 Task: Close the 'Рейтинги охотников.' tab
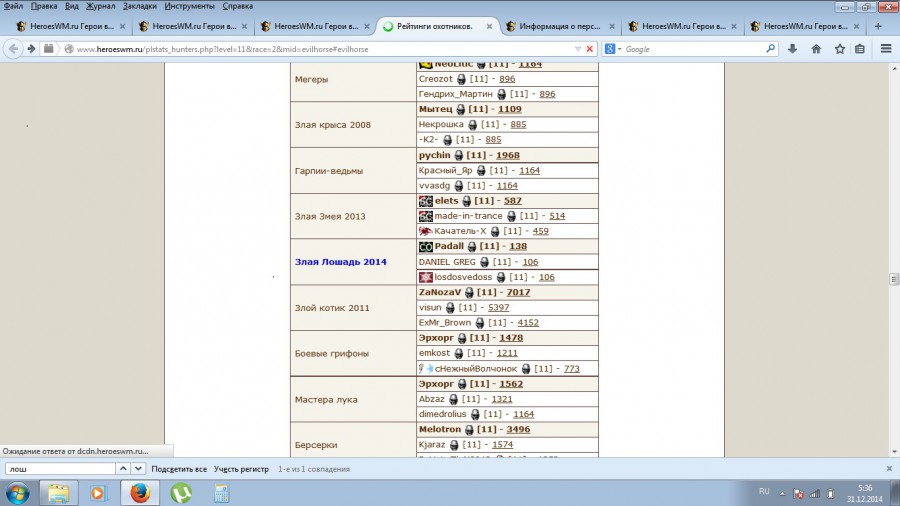click(489, 26)
